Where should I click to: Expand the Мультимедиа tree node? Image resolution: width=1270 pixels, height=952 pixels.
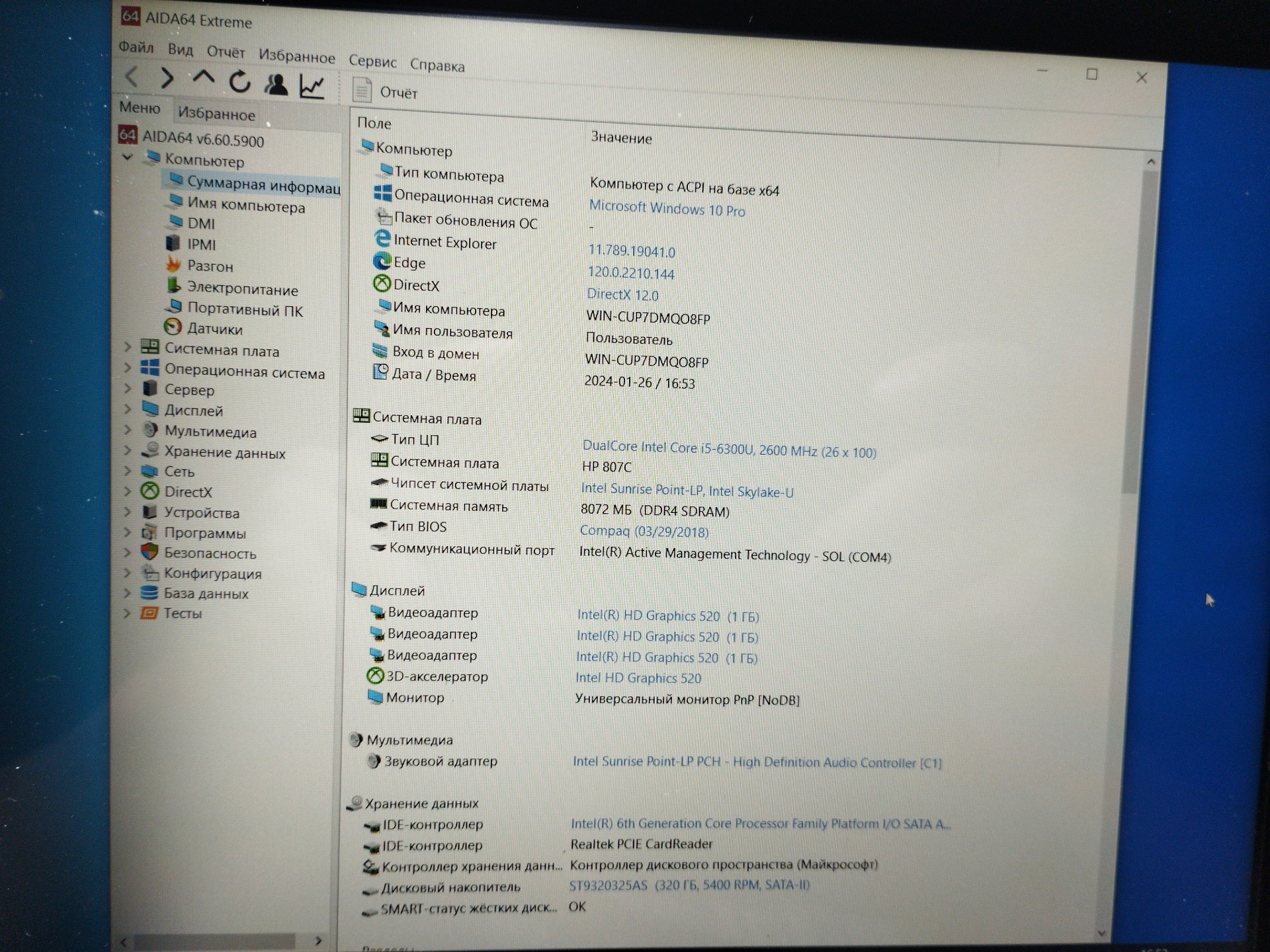128,429
